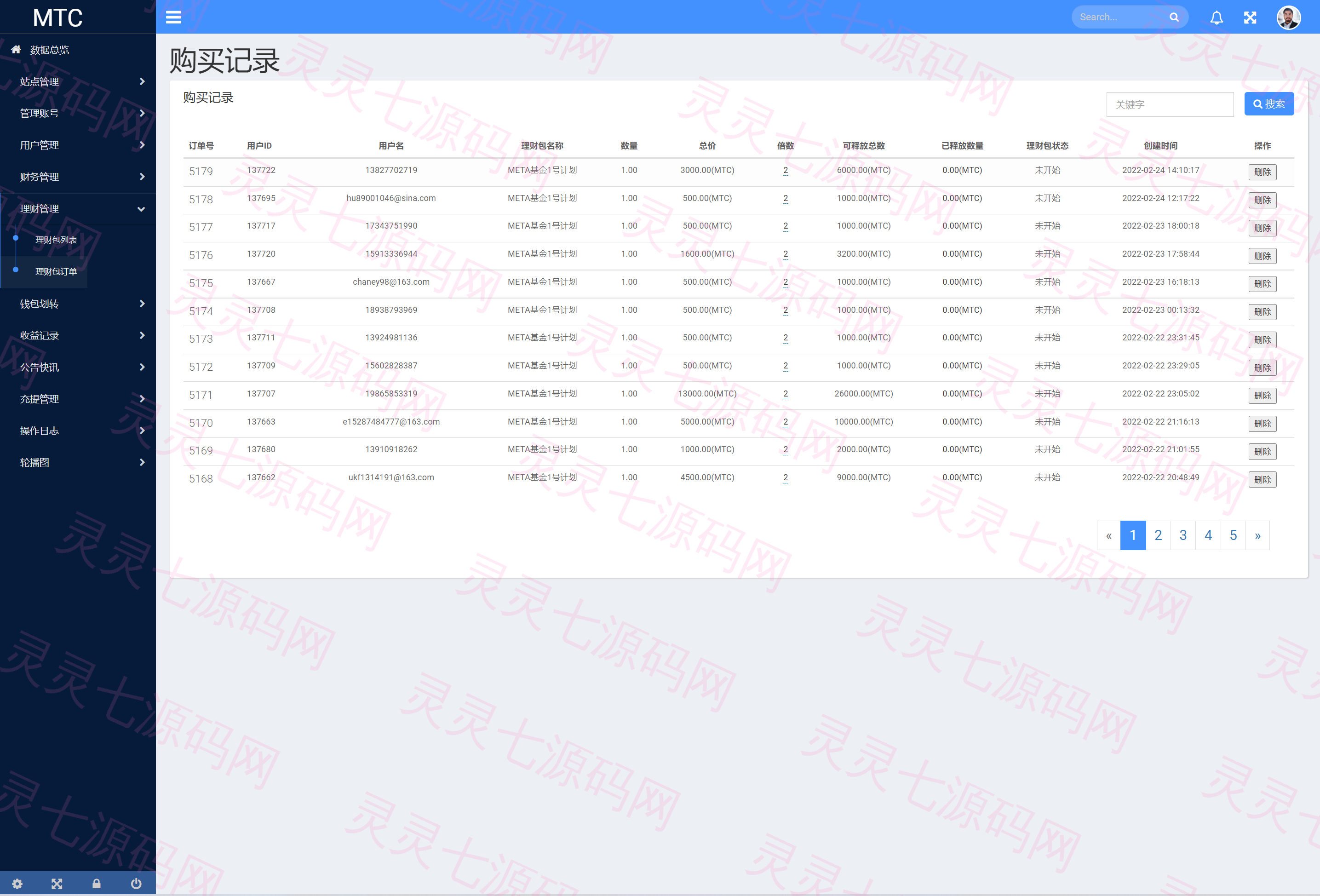Expand the 用户管理 menu
Viewport: 1320px width, 896px height.
78,145
